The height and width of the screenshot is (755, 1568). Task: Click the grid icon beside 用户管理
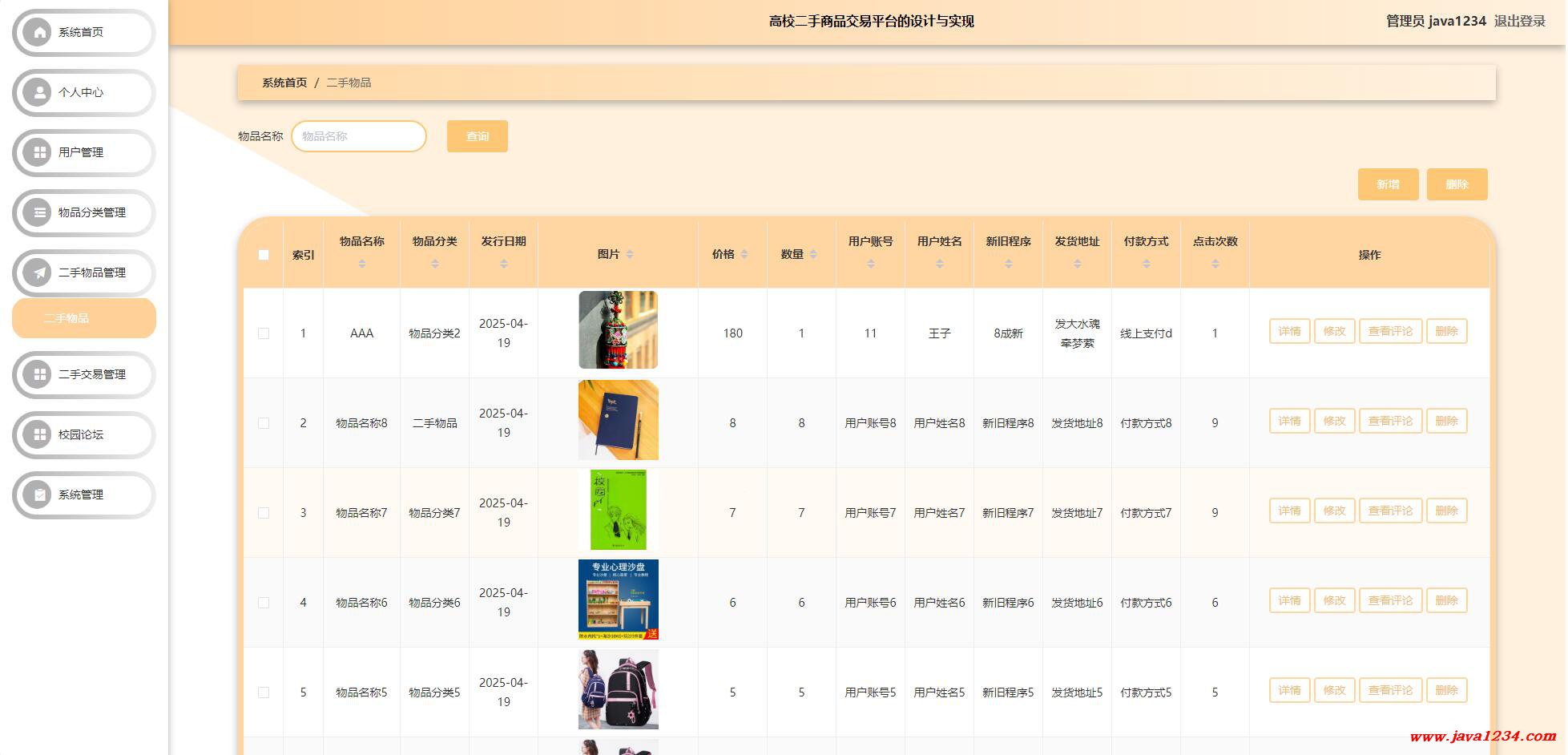click(38, 152)
